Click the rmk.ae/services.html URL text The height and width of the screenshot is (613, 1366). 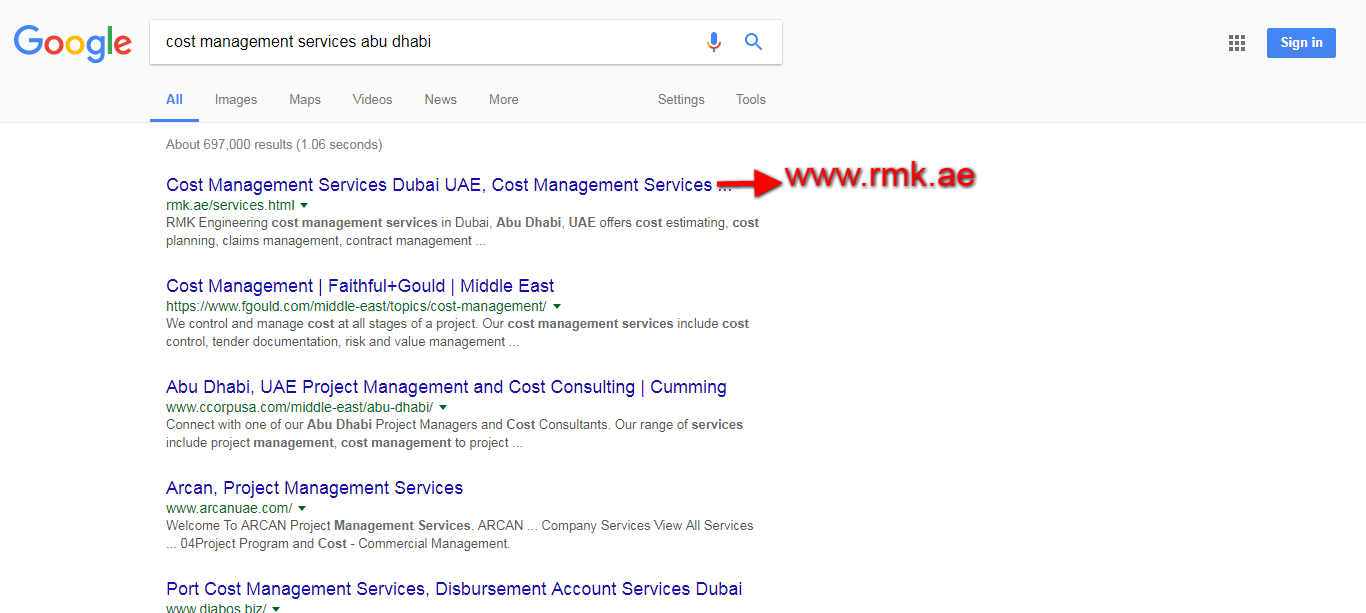pos(230,206)
